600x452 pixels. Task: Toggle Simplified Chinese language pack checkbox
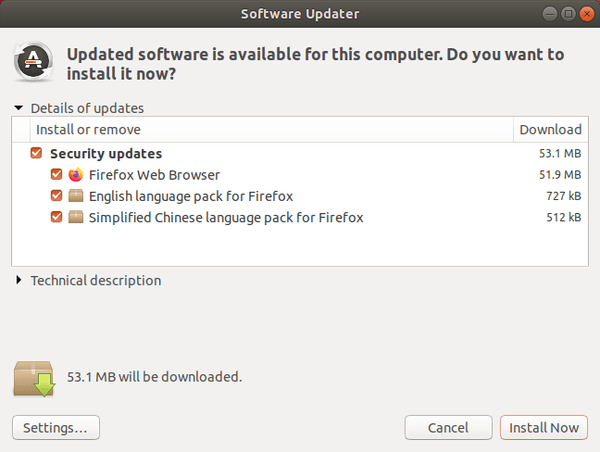point(56,217)
